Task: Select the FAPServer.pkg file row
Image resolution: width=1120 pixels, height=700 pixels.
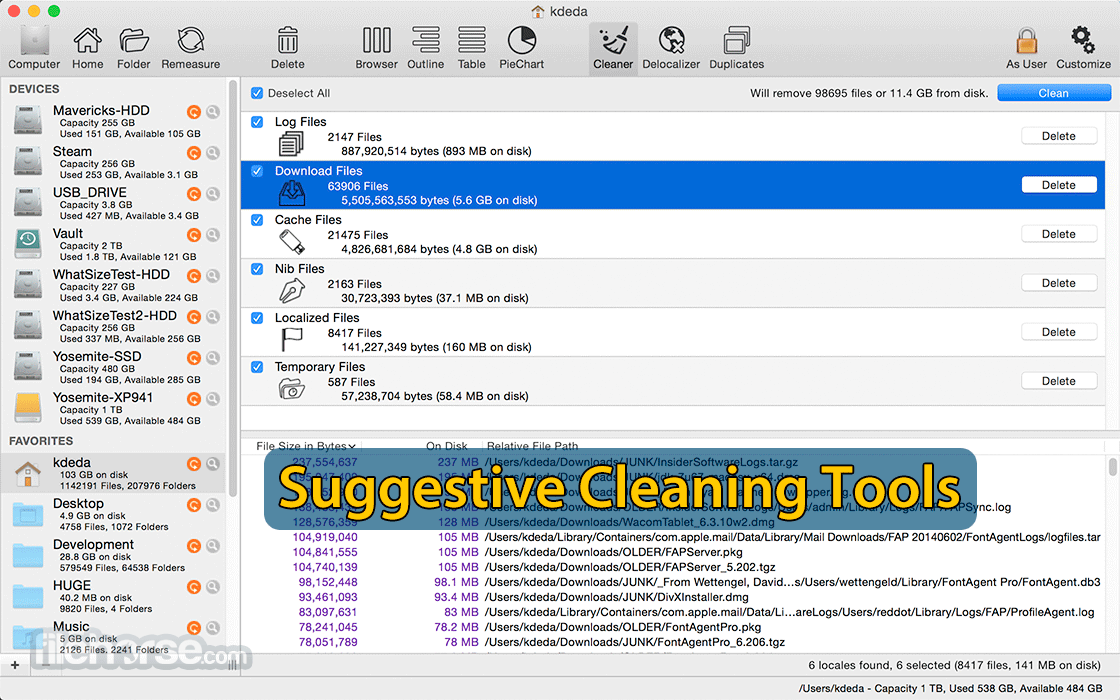Action: (675, 552)
